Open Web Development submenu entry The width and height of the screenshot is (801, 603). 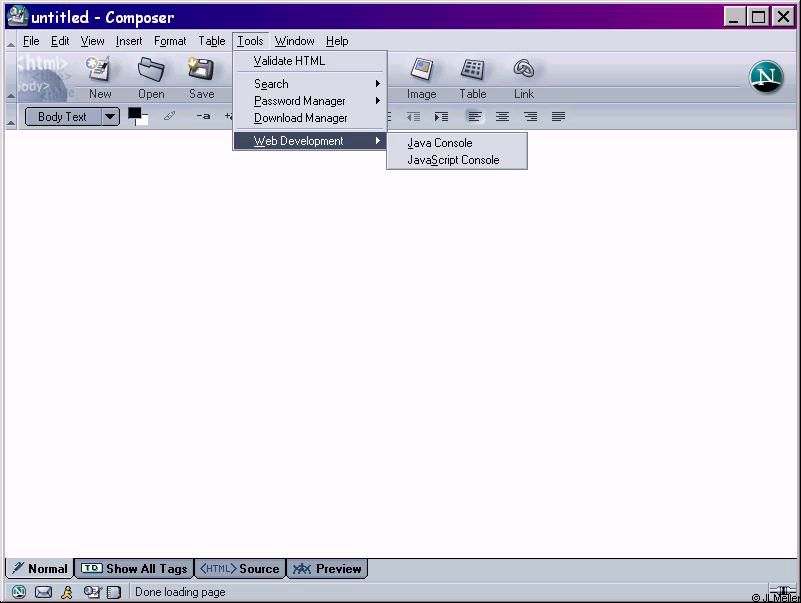(310, 141)
